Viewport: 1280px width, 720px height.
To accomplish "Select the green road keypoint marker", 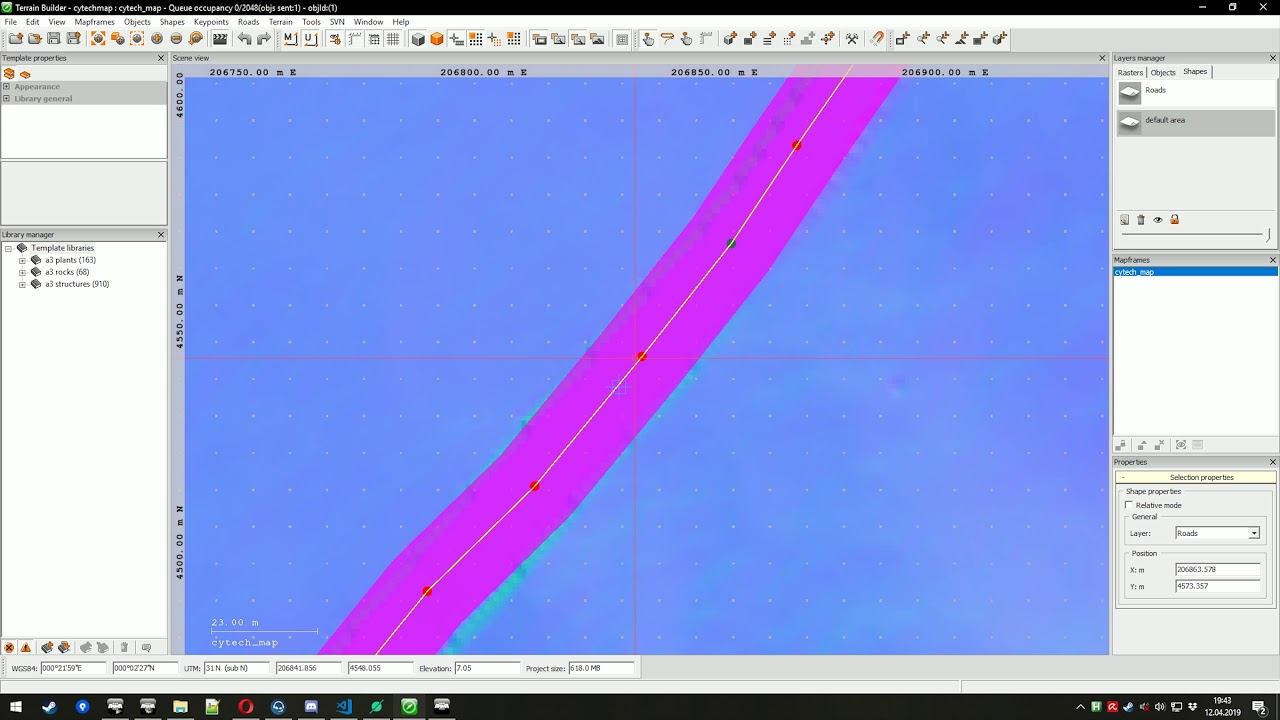I will (x=731, y=243).
